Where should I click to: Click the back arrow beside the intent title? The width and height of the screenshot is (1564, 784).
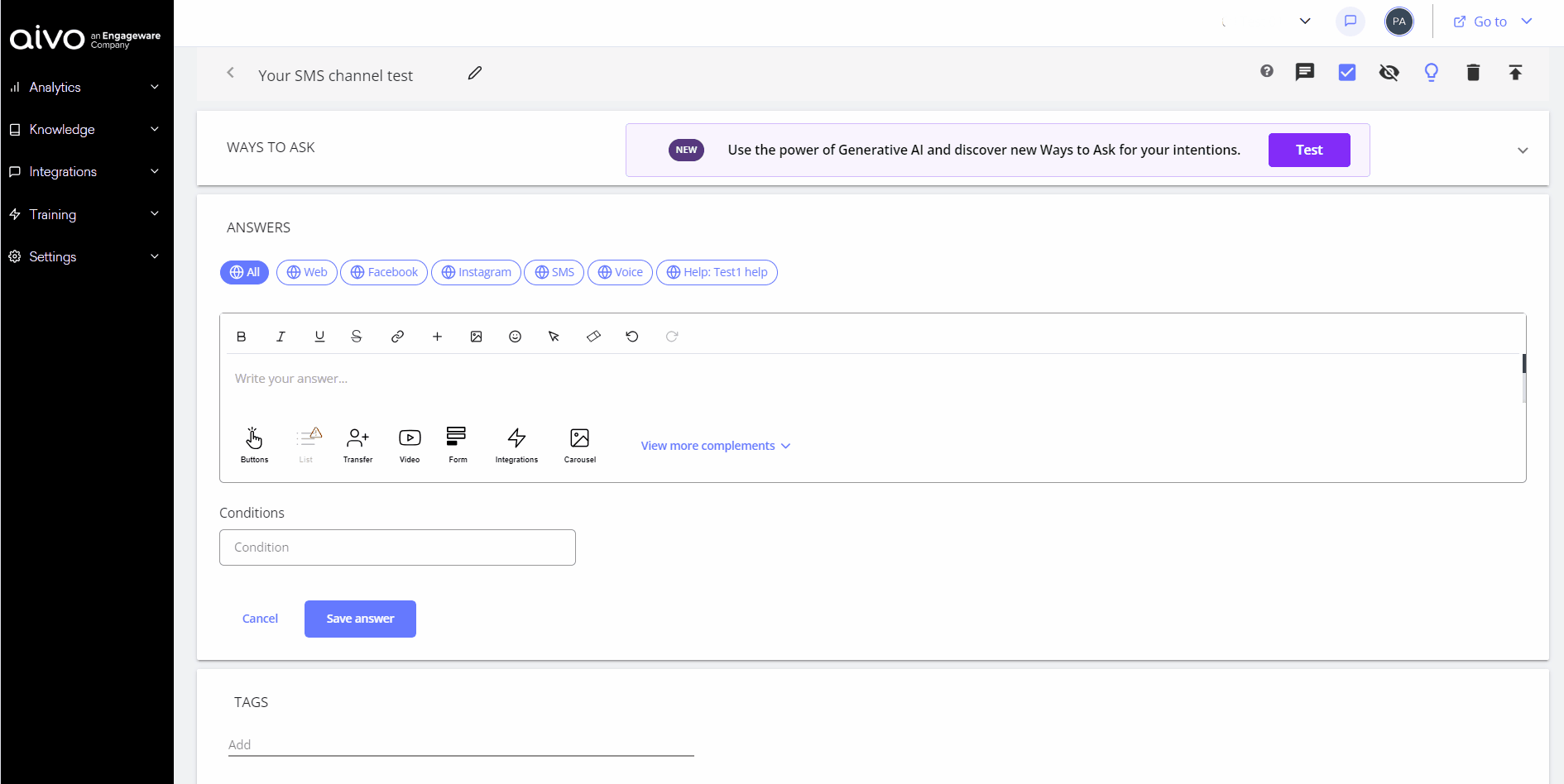pyautogui.click(x=231, y=73)
